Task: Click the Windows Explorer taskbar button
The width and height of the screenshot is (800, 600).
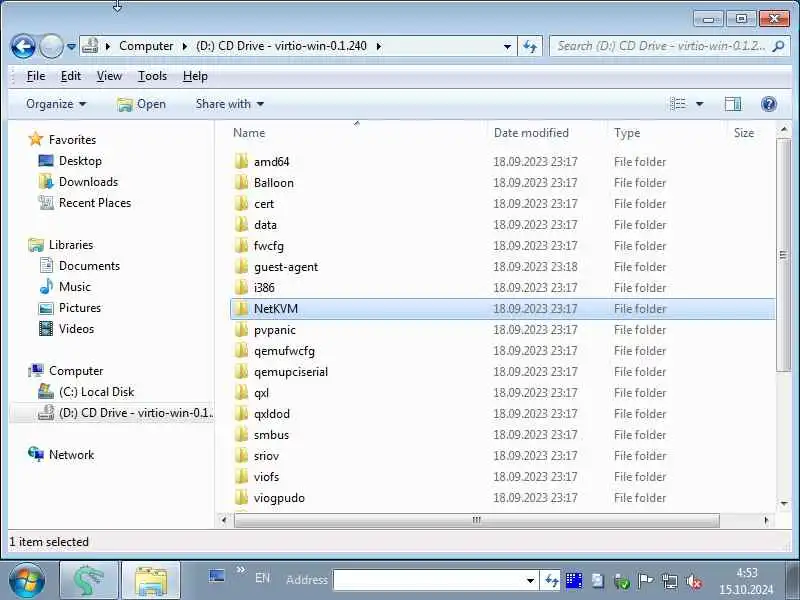Action: tap(151, 580)
